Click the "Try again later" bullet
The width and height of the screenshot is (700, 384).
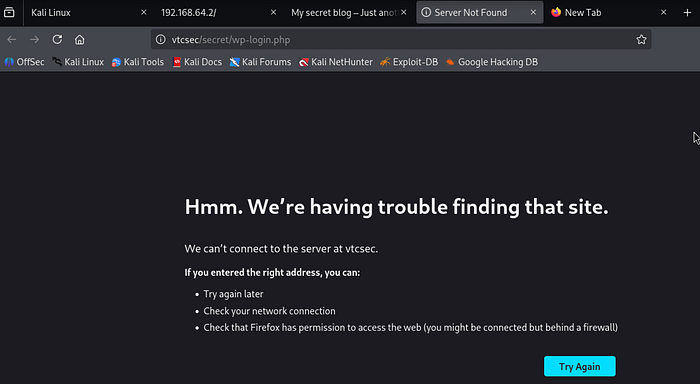click(233, 294)
